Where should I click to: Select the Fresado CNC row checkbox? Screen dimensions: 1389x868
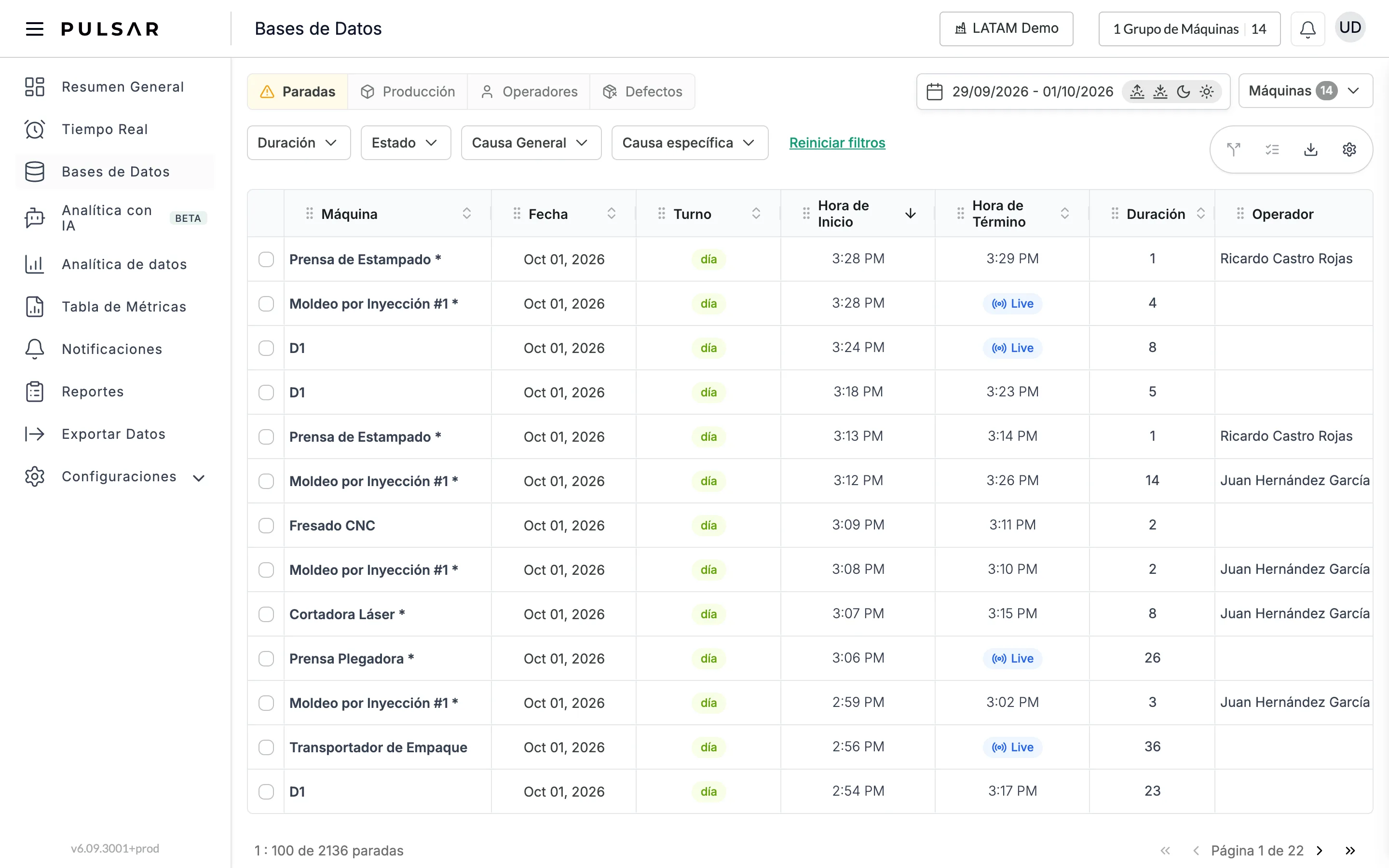pyautogui.click(x=266, y=525)
